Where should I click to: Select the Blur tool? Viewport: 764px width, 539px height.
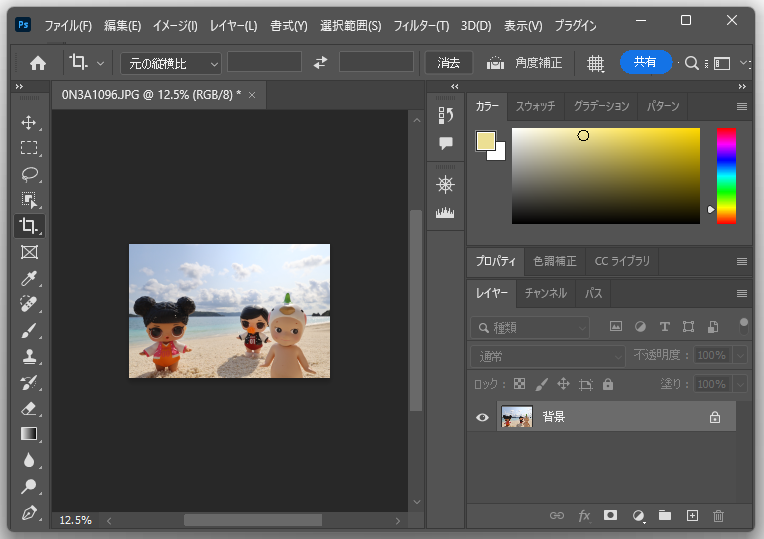tap(29, 460)
